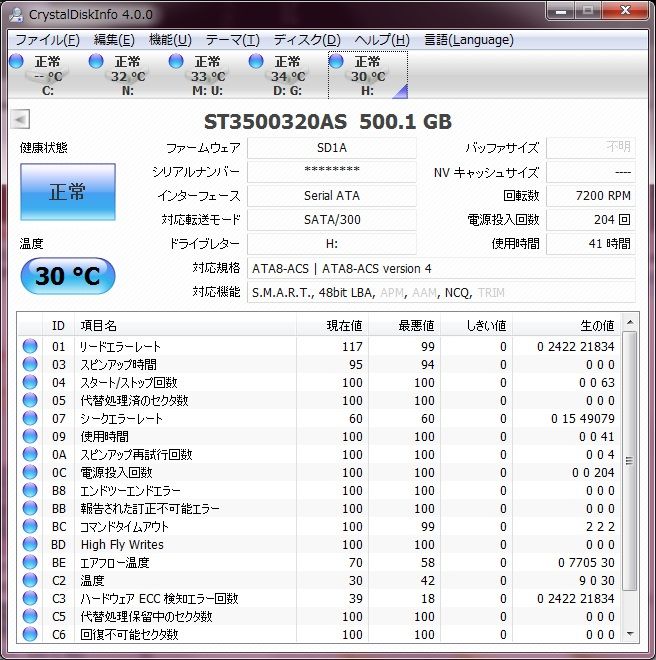Viewport: 656px width, 660px height.
Task: Click the previous disk arrow button
Action: tap(20, 120)
